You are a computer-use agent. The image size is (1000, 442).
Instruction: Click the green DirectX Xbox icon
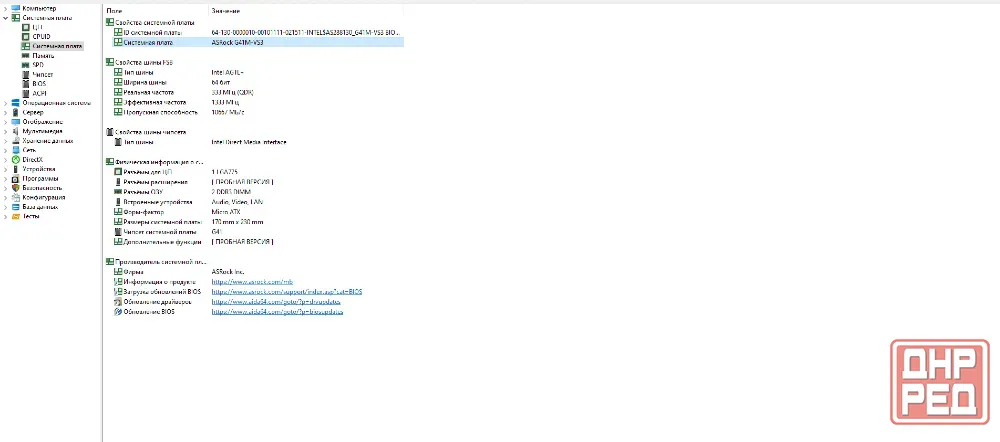pos(16,159)
